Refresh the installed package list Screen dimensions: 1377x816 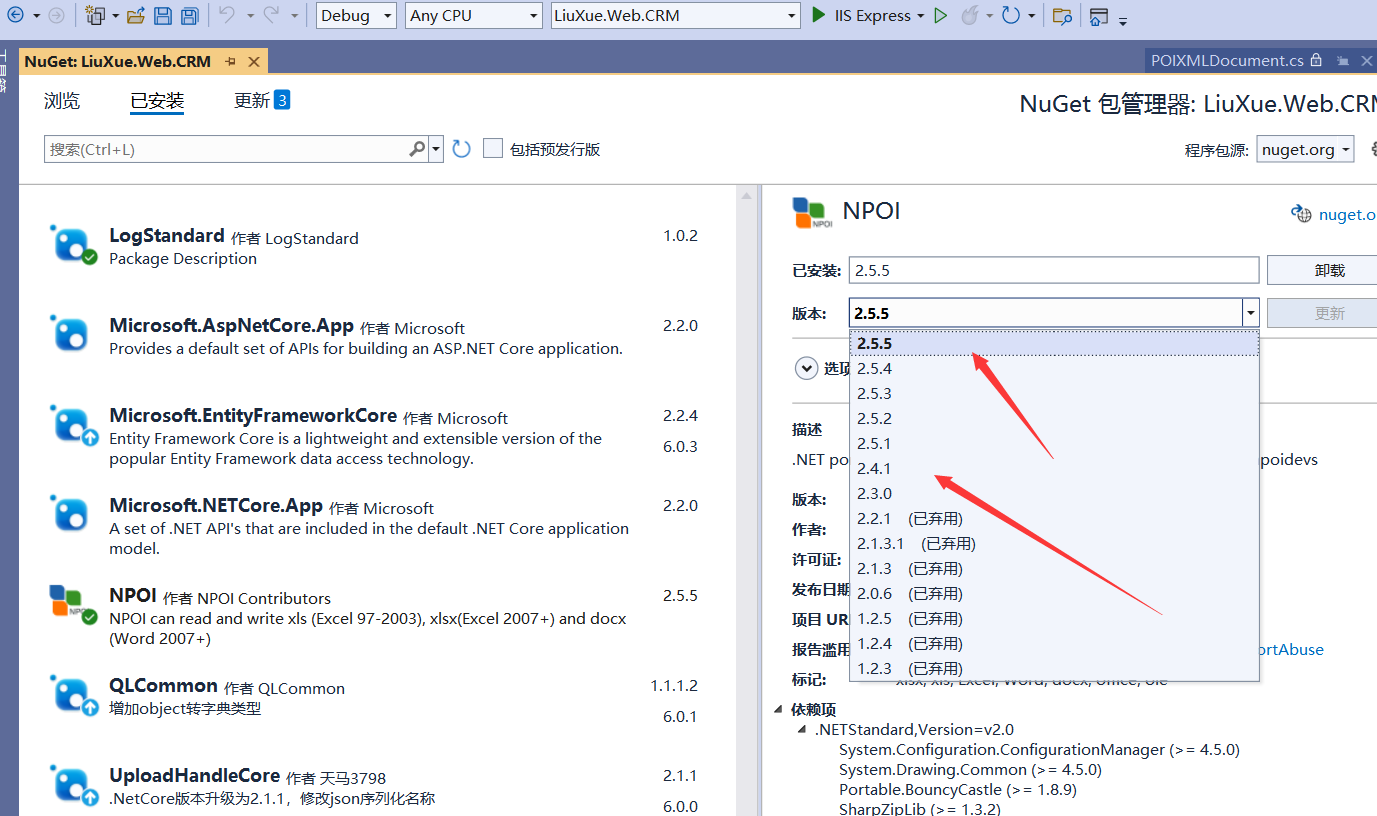tap(461, 149)
